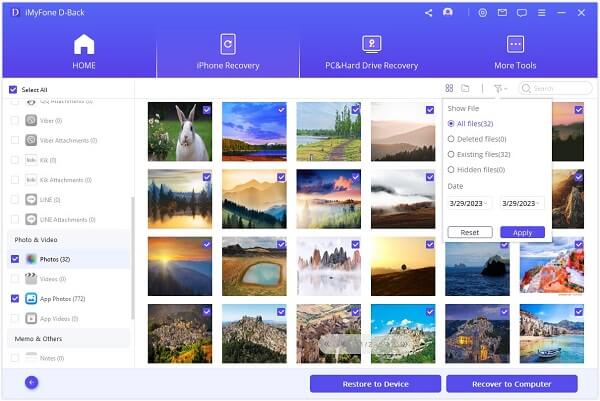Open the end date 3/29/2023 picker
Viewport: 600px width, 401px height.
[522, 203]
